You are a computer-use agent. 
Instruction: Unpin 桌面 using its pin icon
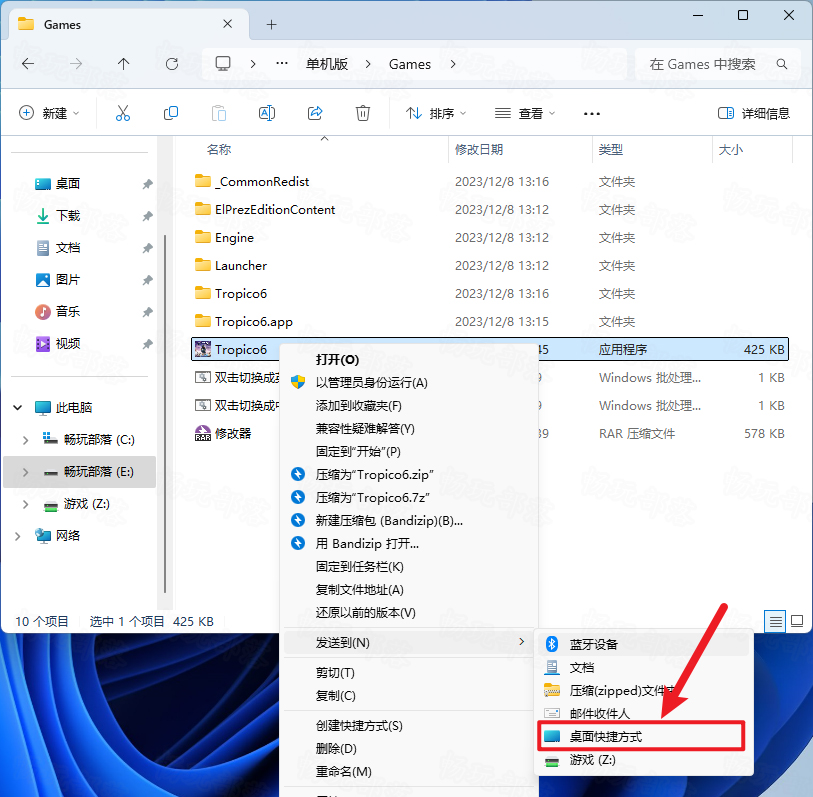(x=147, y=184)
